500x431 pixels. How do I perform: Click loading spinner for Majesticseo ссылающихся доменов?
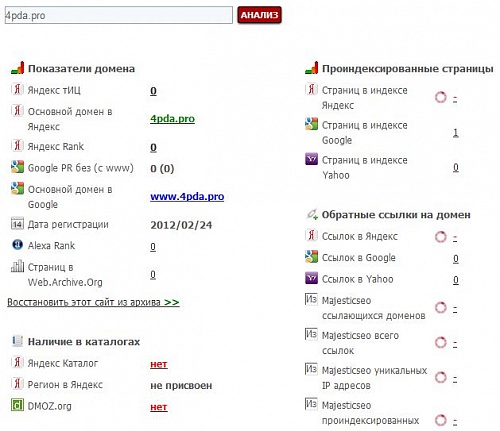[x=441, y=308]
